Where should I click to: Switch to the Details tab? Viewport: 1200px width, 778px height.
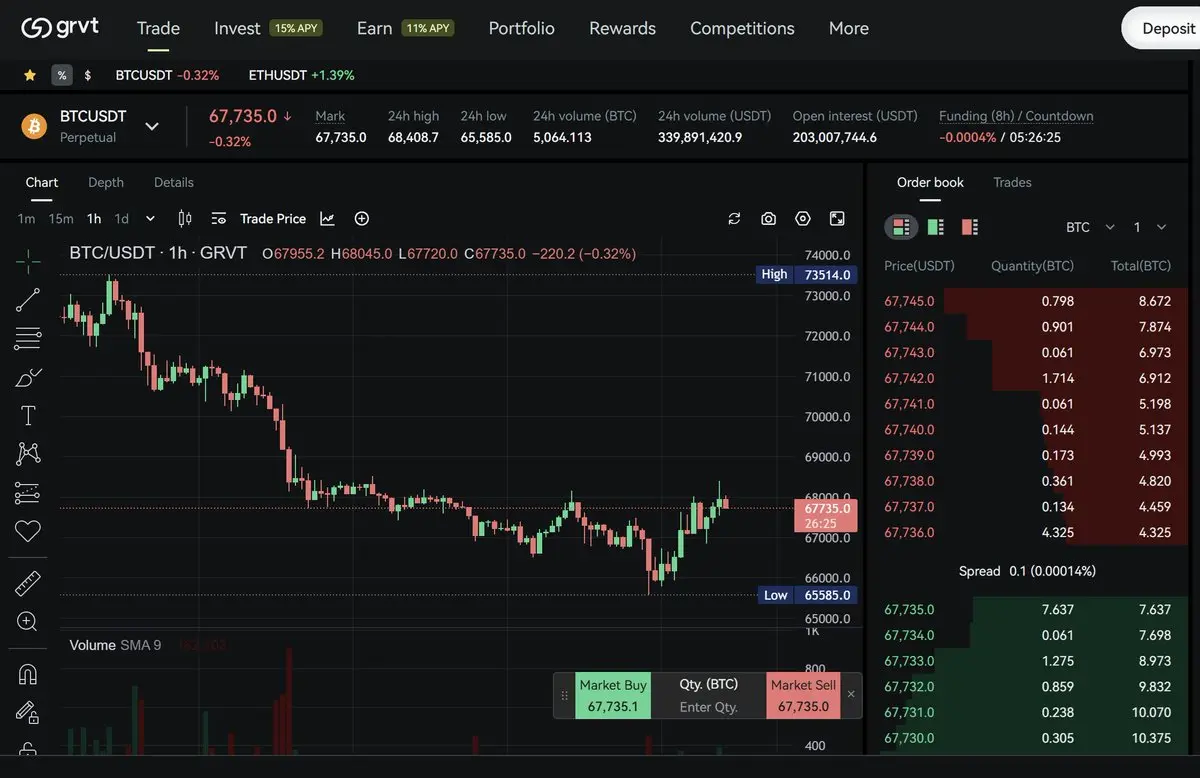[x=174, y=182]
